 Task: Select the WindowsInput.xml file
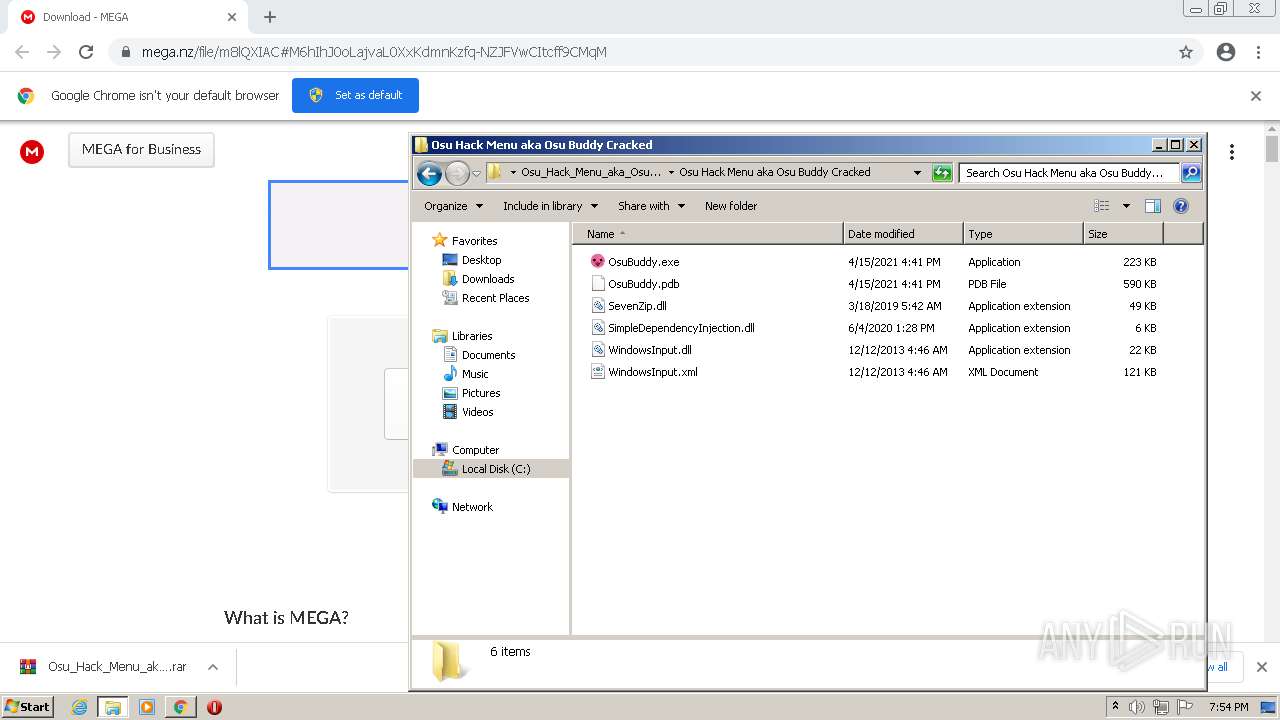pos(652,372)
